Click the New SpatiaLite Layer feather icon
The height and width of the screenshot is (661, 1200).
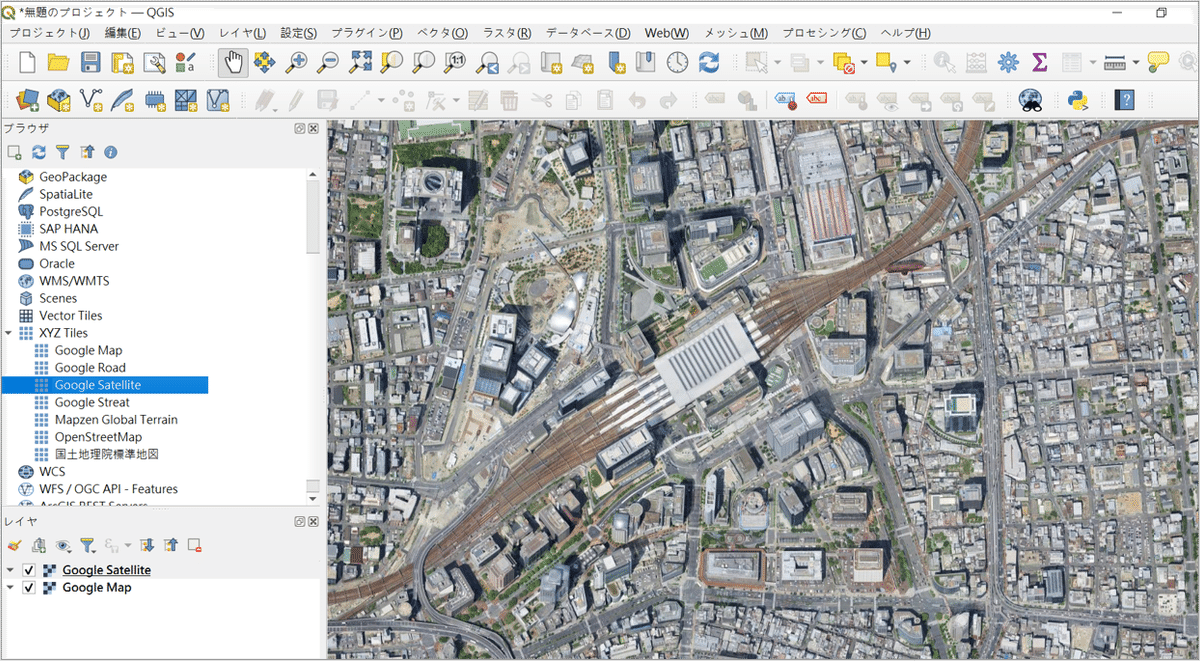122,99
